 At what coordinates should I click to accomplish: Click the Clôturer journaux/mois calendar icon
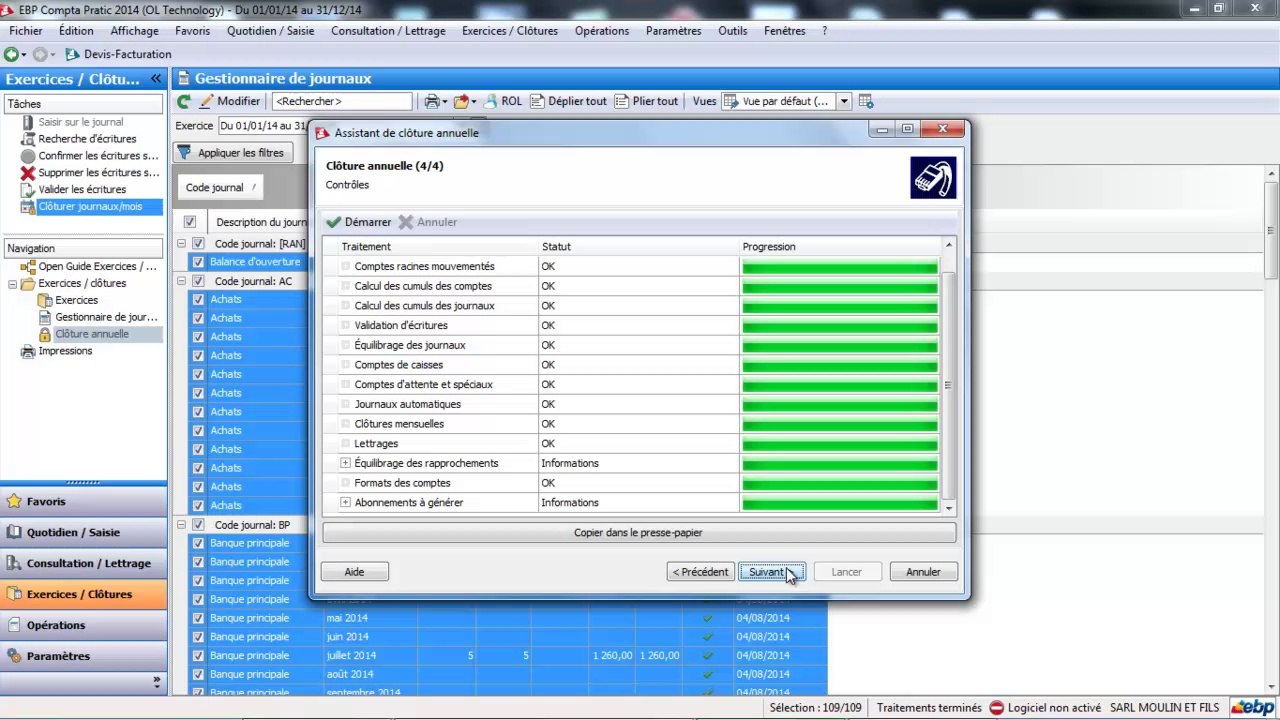28,207
